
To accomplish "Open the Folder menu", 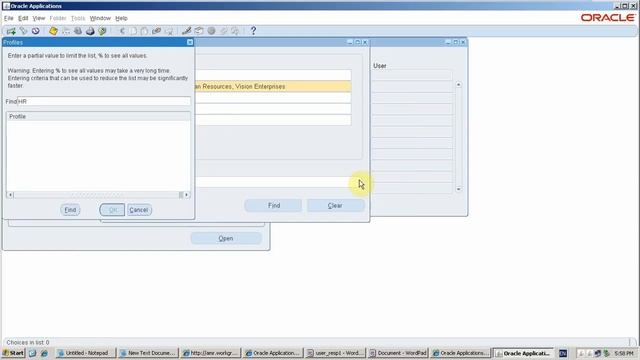I will click(x=58, y=18).
